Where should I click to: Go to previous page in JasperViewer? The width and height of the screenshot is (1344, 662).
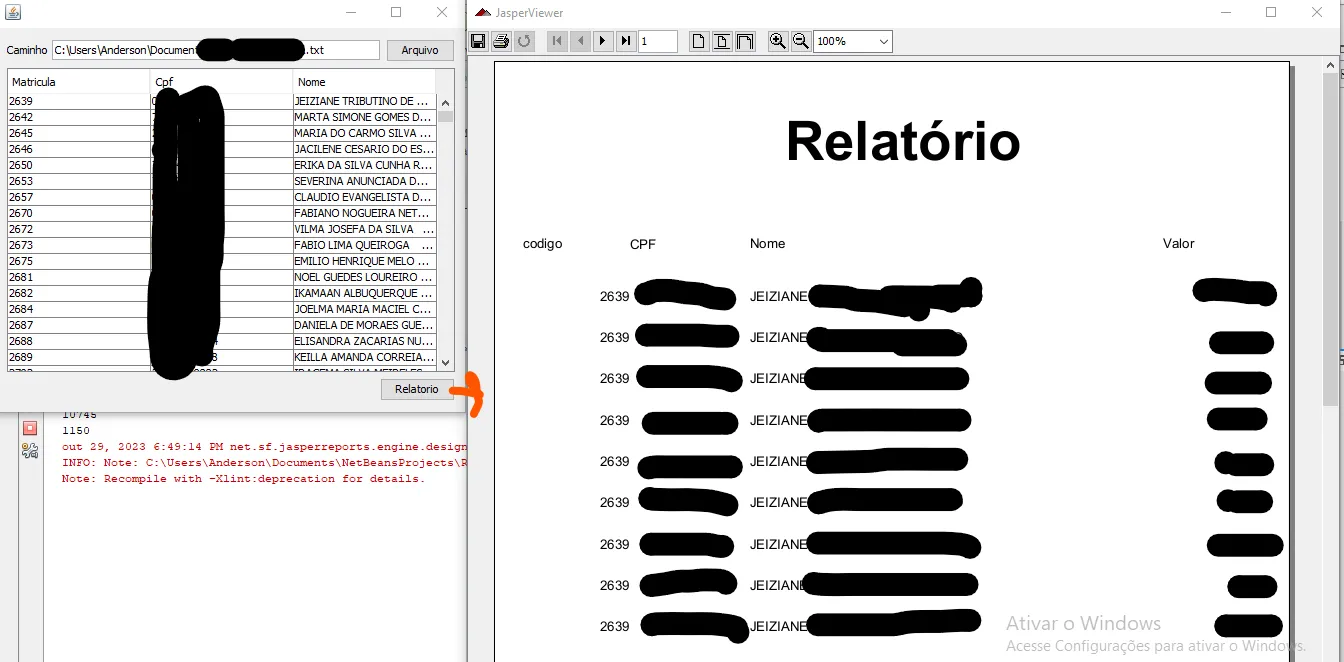click(x=580, y=41)
